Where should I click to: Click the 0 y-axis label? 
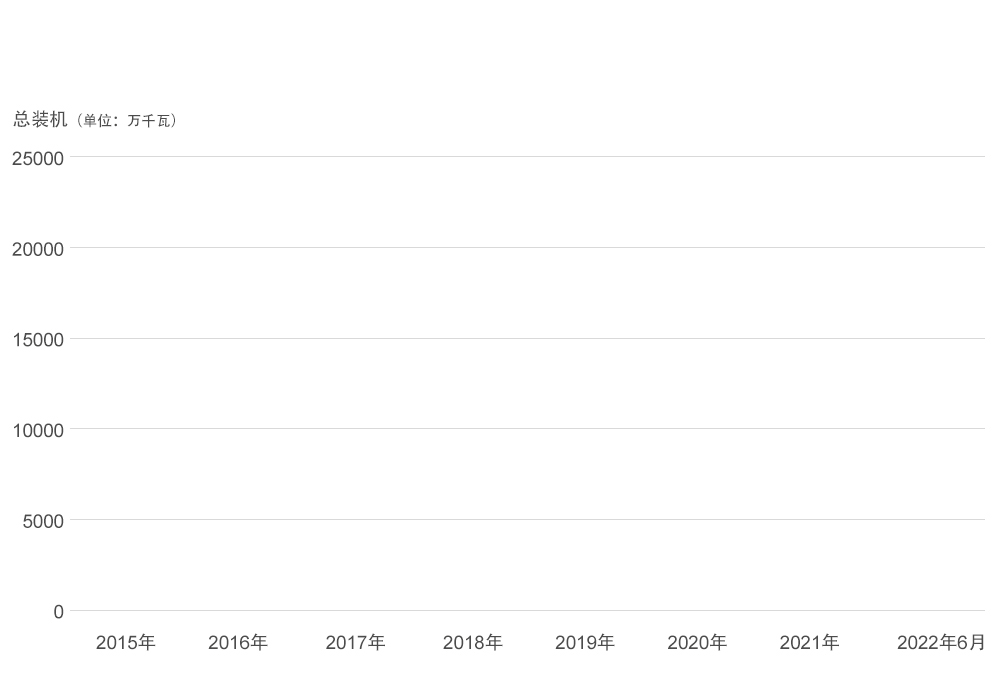tap(58, 612)
